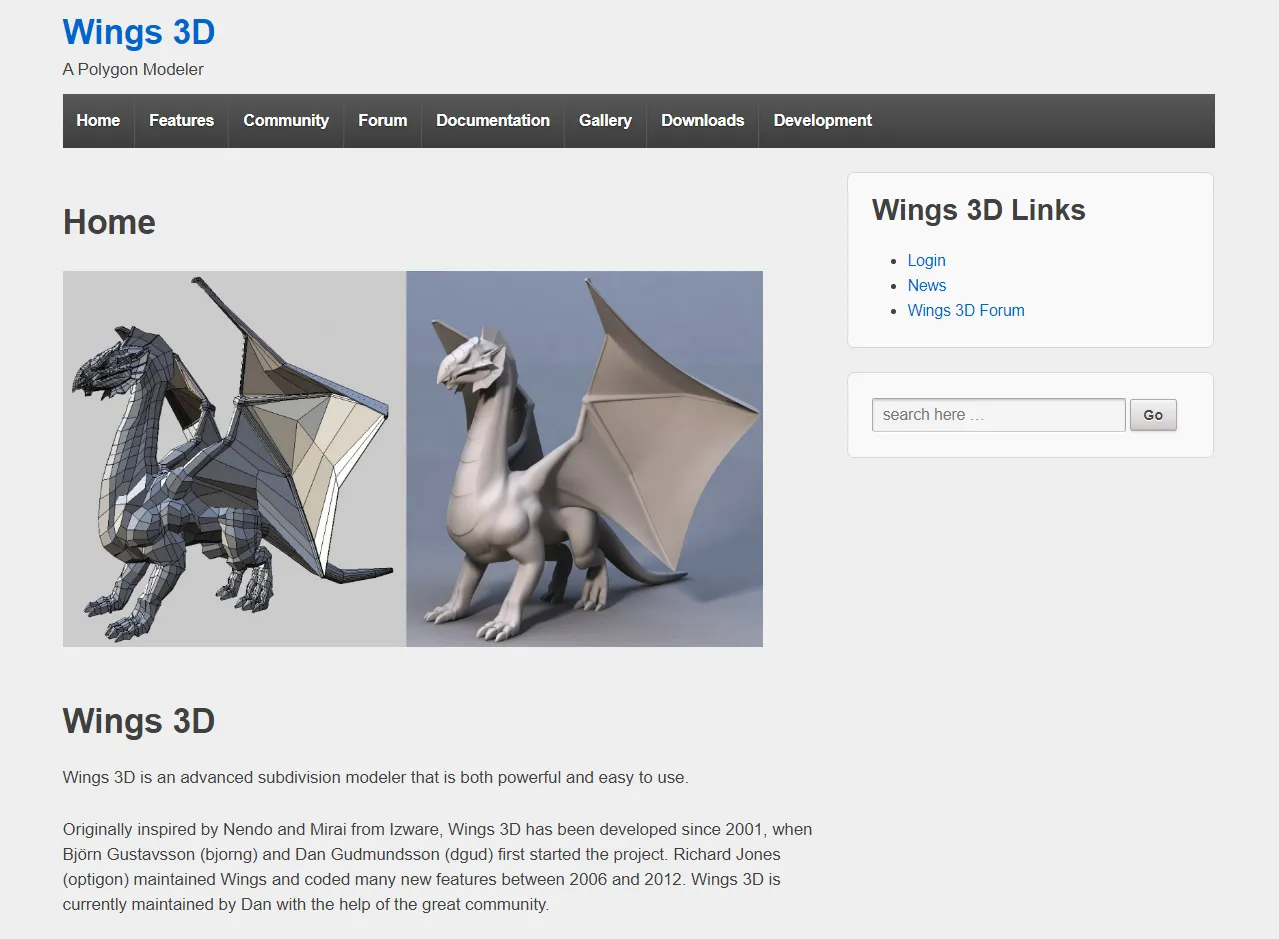This screenshot has width=1279, height=939.
Task: Open the Downloads menu item
Action: point(702,120)
